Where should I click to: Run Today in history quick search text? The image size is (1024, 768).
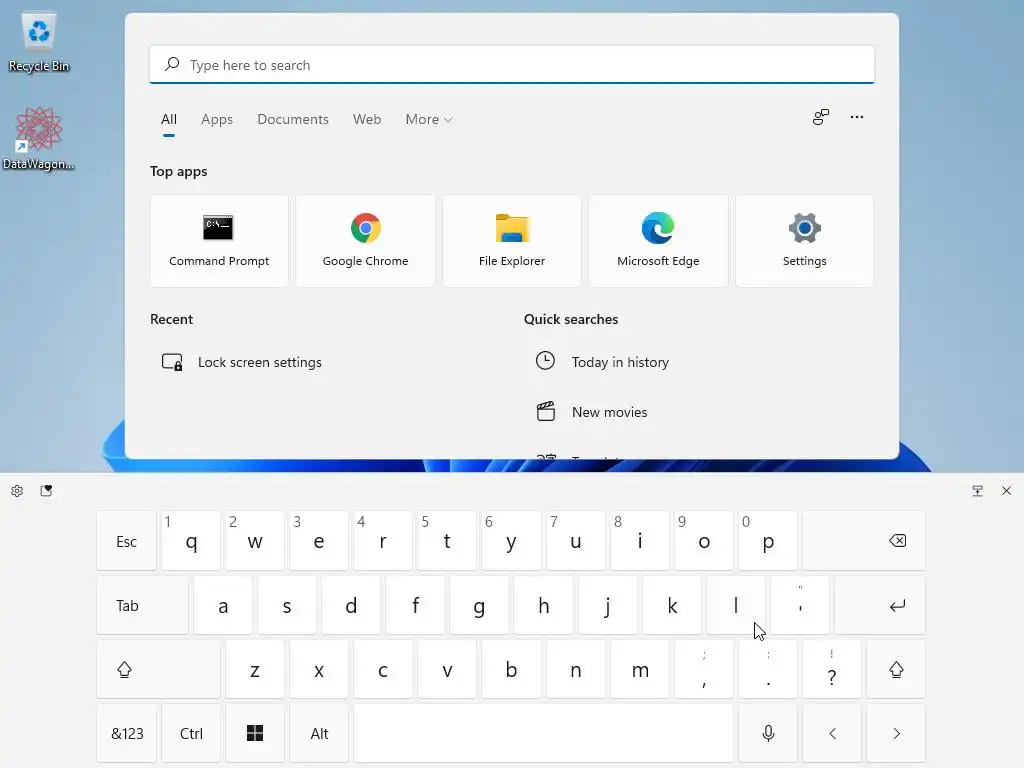click(x=620, y=362)
